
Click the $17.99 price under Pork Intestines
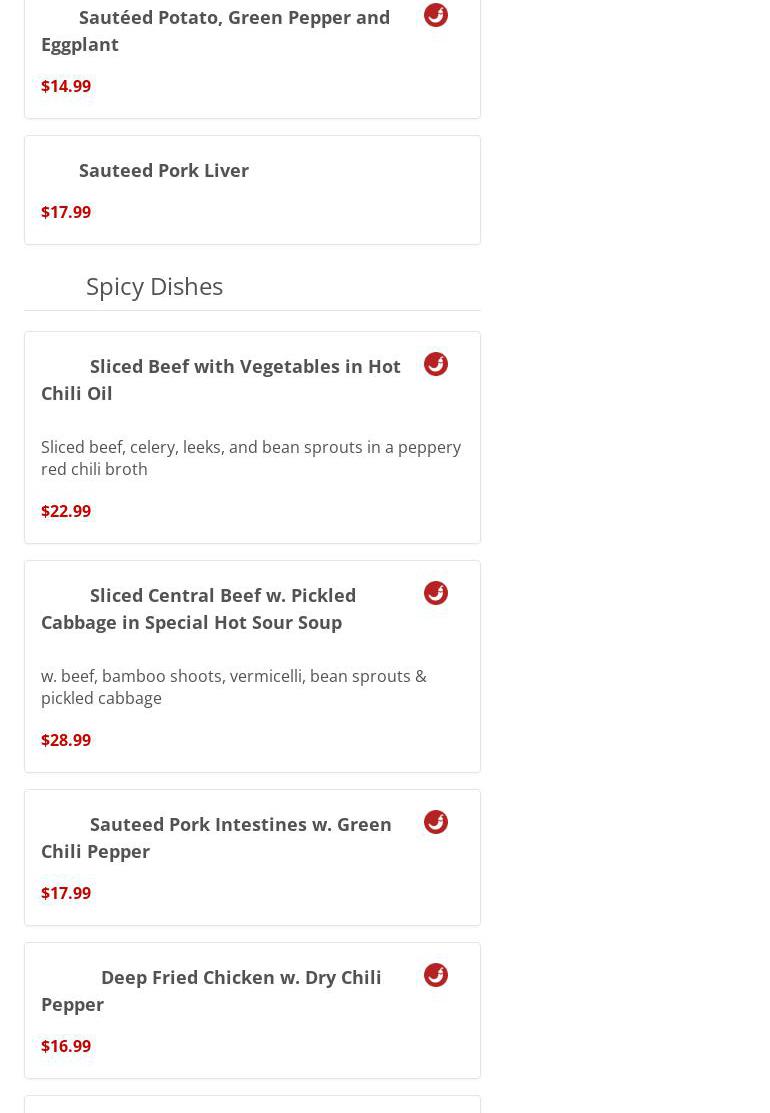(x=66, y=893)
